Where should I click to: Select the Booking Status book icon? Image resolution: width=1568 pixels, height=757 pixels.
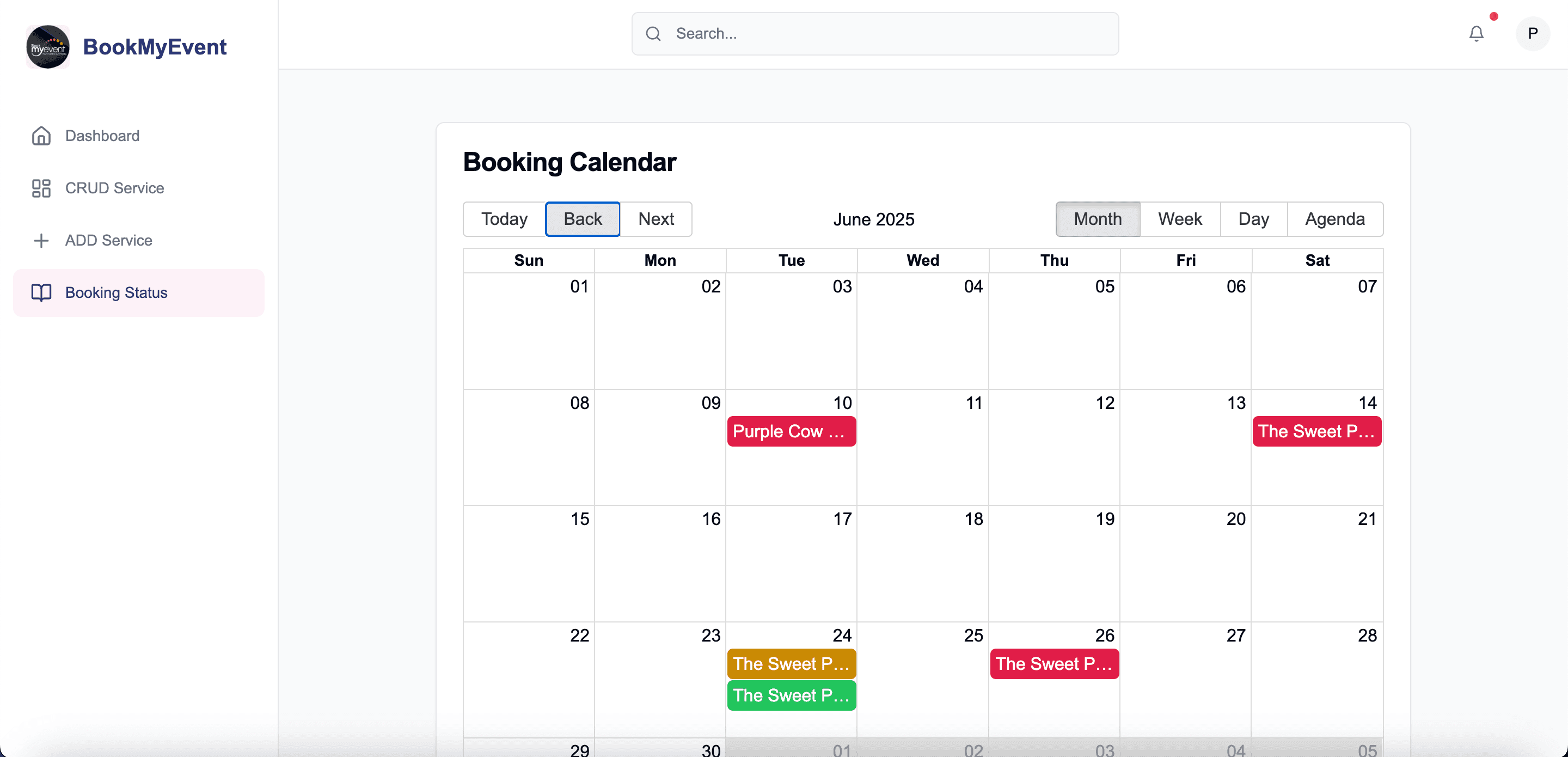(x=41, y=293)
